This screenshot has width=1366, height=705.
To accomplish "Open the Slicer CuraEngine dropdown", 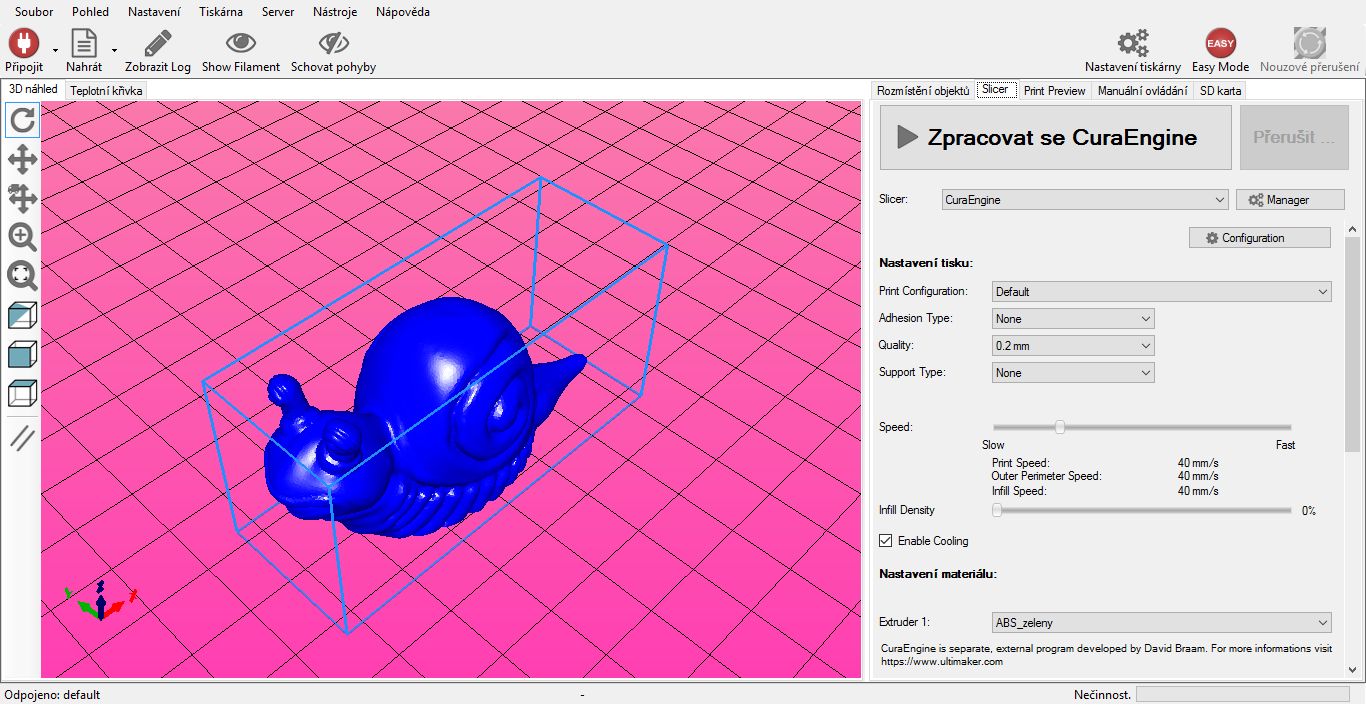I will tap(1084, 200).
